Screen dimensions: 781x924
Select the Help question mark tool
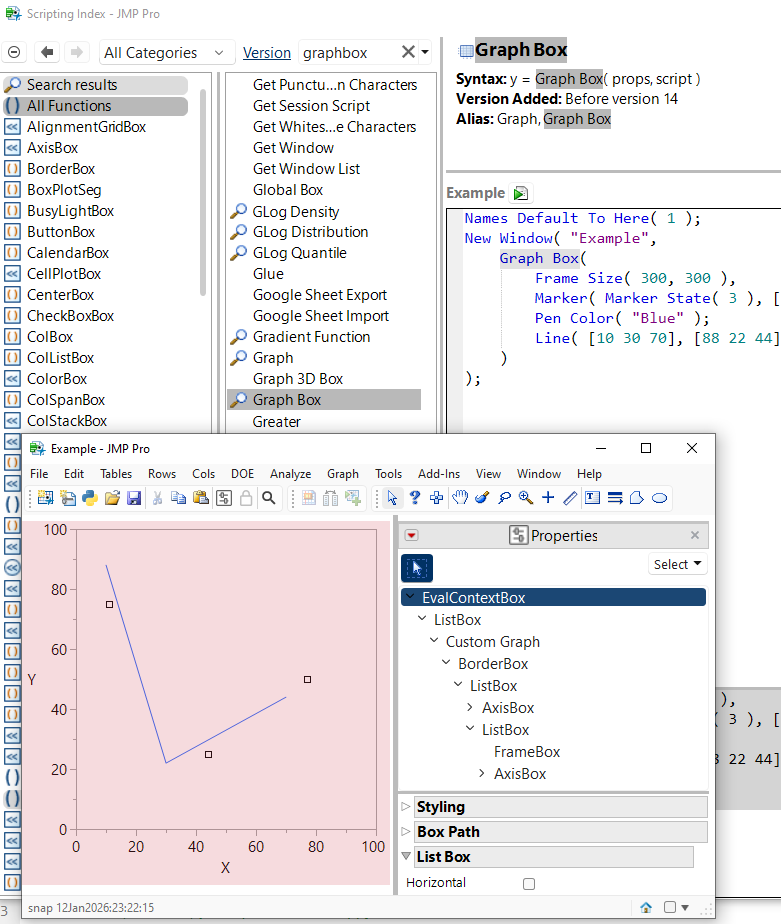pos(415,498)
